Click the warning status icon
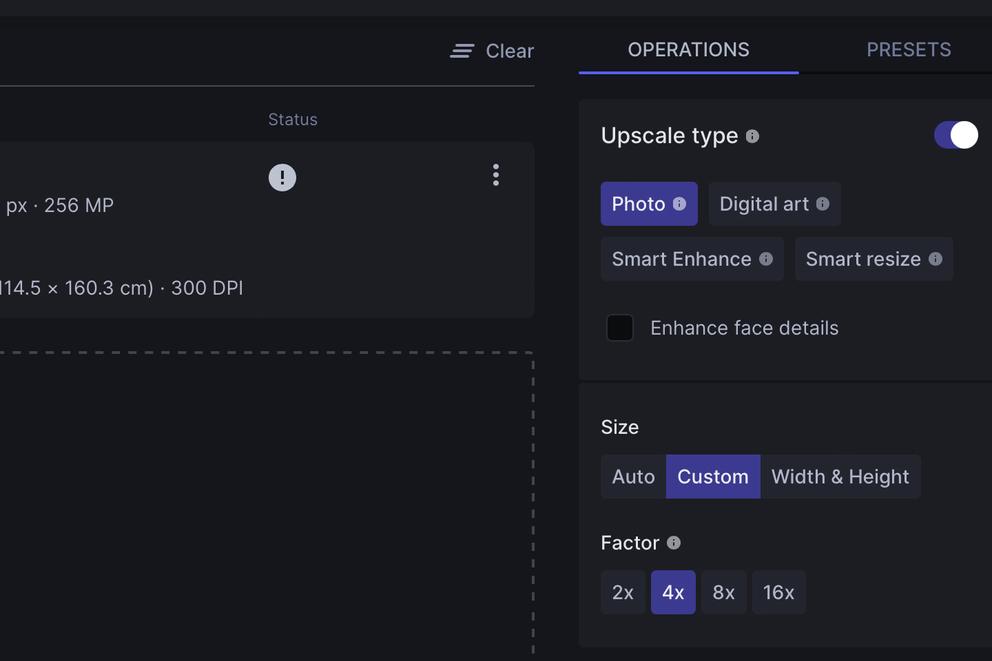Image resolution: width=992 pixels, height=661 pixels. pos(282,177)
